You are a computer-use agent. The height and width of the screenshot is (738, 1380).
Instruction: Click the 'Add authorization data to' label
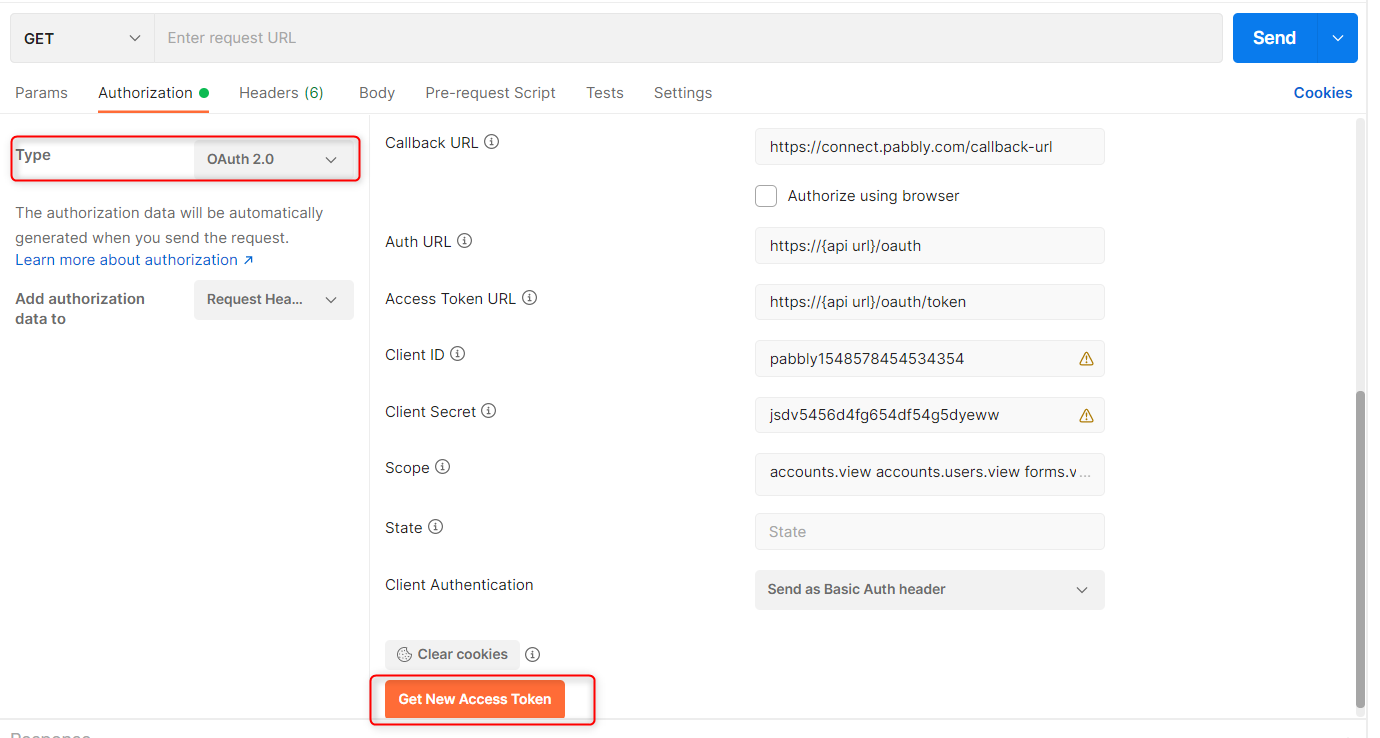click(x=80, y=309)
